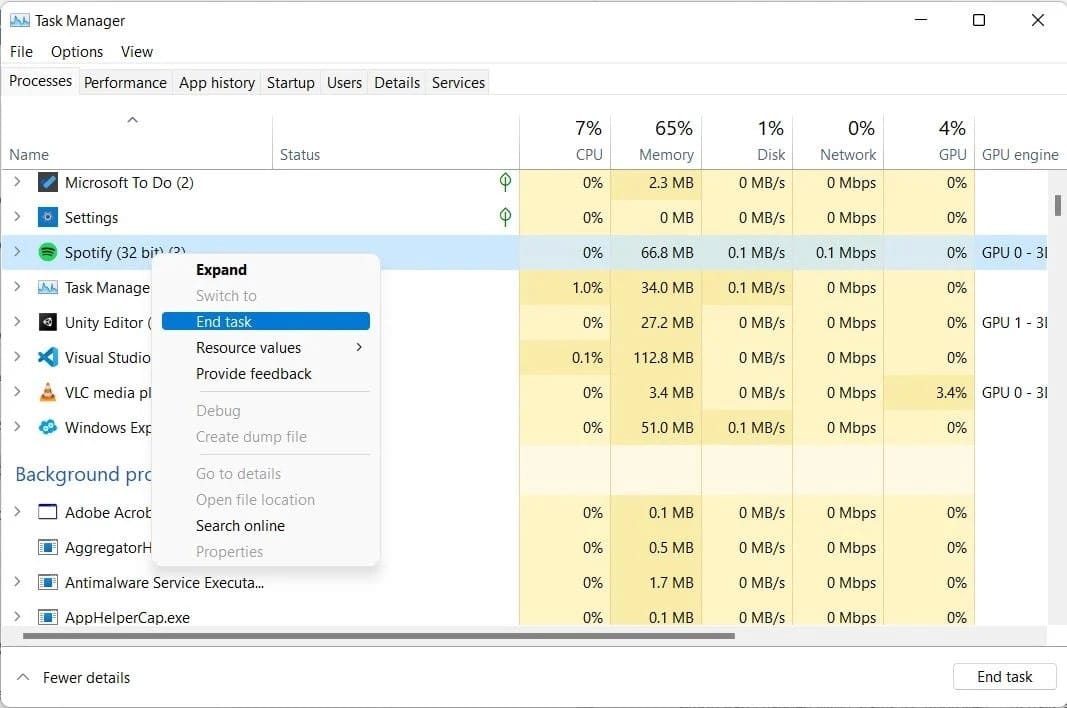Screen dimensions: 1067x708
Task: Click the Windows Explorer process icon
Action: (x=47, y=427)
